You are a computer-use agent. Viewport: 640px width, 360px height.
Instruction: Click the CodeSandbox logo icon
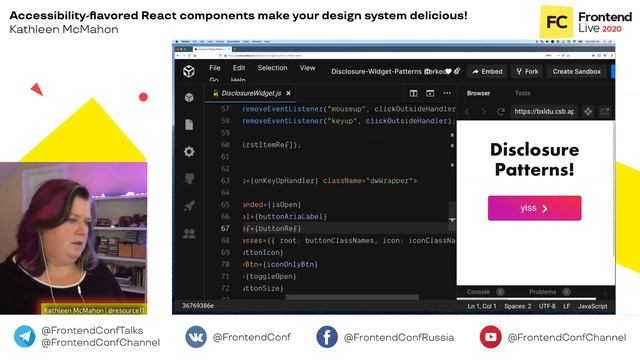189,71
